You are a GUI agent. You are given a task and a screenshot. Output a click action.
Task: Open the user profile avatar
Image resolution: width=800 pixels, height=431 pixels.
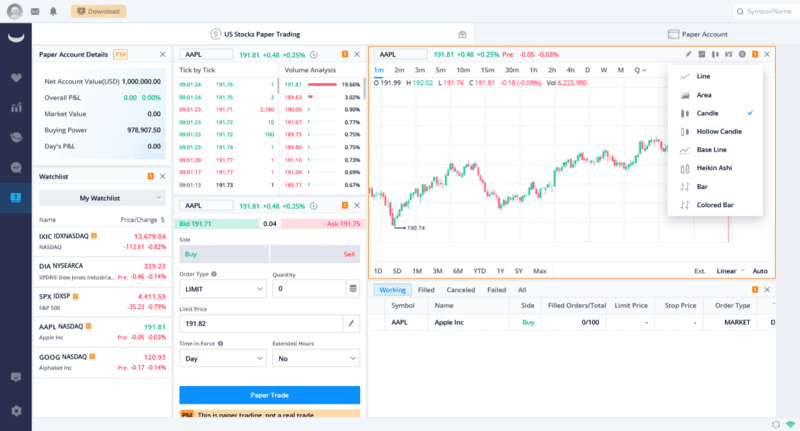click(15, 11)
